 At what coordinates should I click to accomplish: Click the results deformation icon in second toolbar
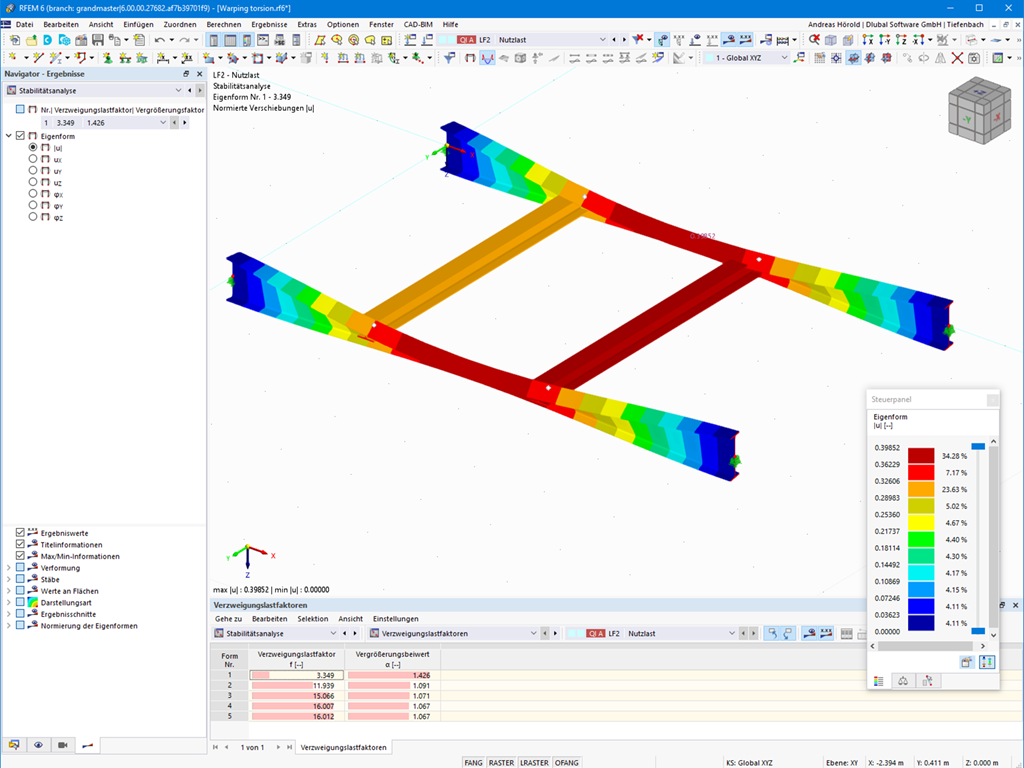pos(487,58)
